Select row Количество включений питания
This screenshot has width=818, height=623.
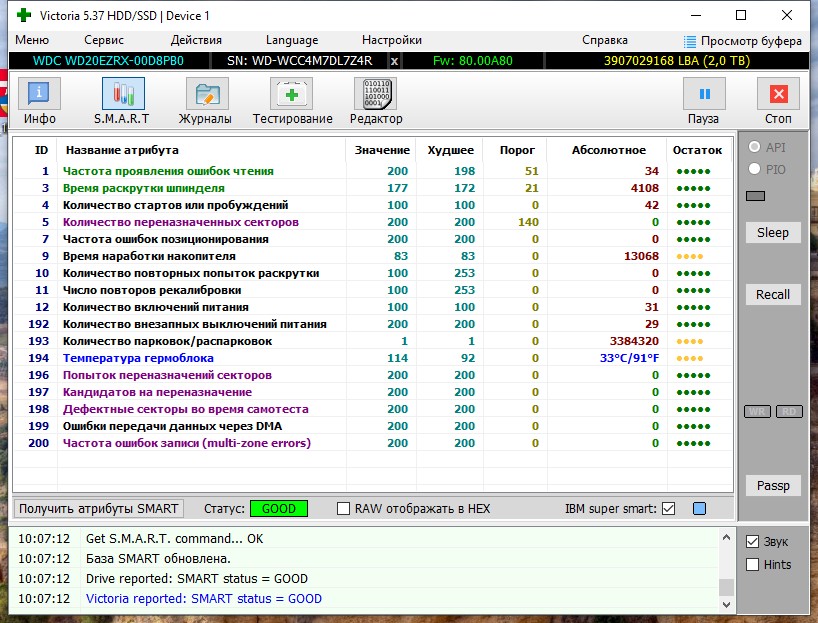tap(372, 307)
